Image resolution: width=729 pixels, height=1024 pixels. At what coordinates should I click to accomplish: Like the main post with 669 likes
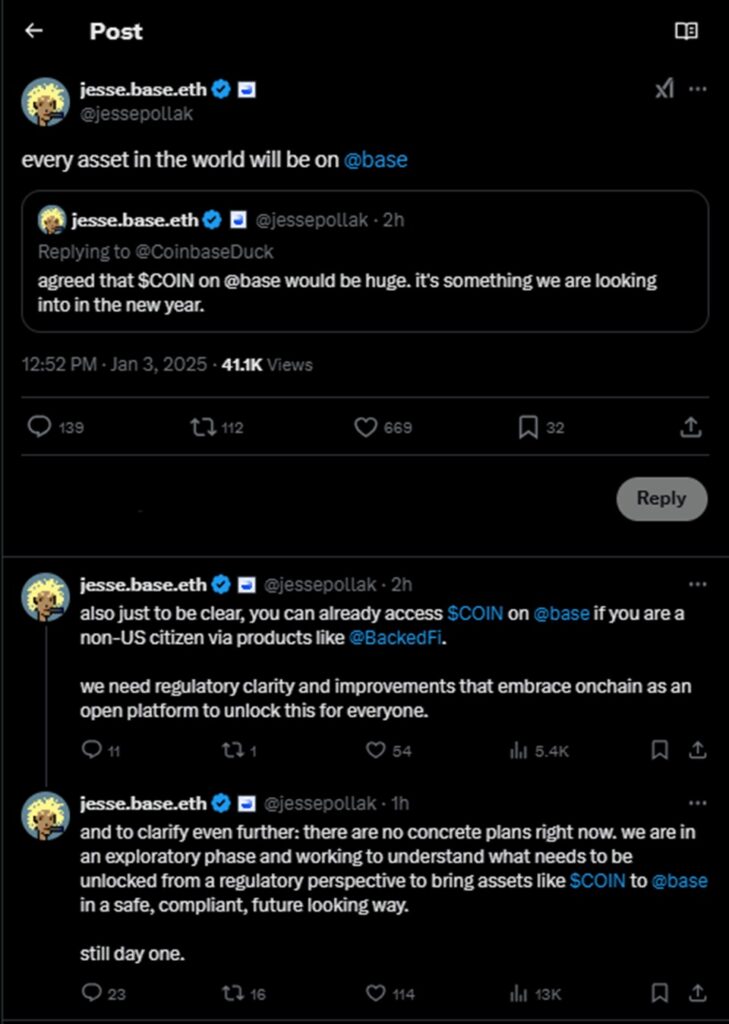(366, 427)
